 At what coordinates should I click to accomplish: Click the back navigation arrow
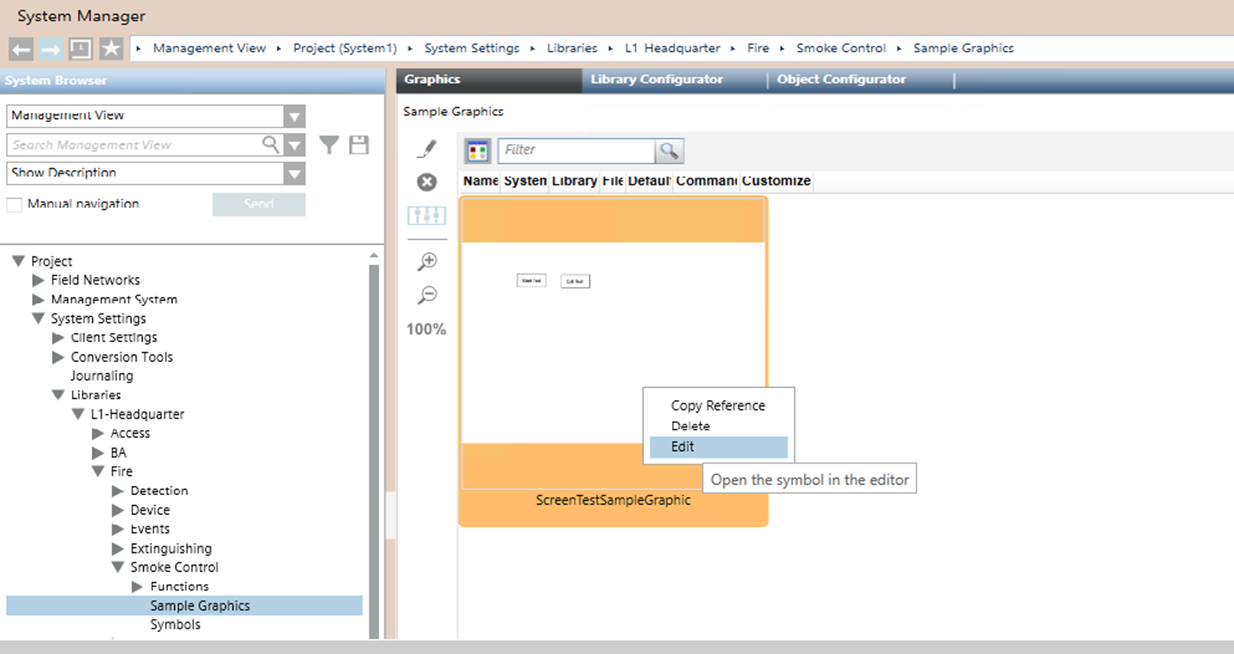tap(22, 49)
